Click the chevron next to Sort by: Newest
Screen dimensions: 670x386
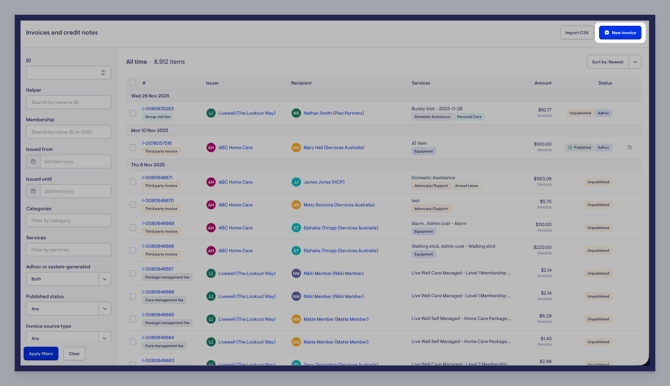(635, 62)
